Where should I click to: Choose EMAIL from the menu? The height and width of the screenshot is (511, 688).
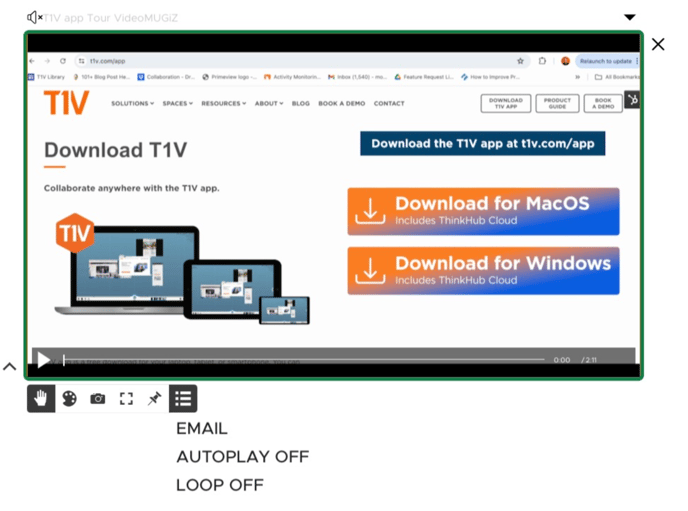pos(202,429)
